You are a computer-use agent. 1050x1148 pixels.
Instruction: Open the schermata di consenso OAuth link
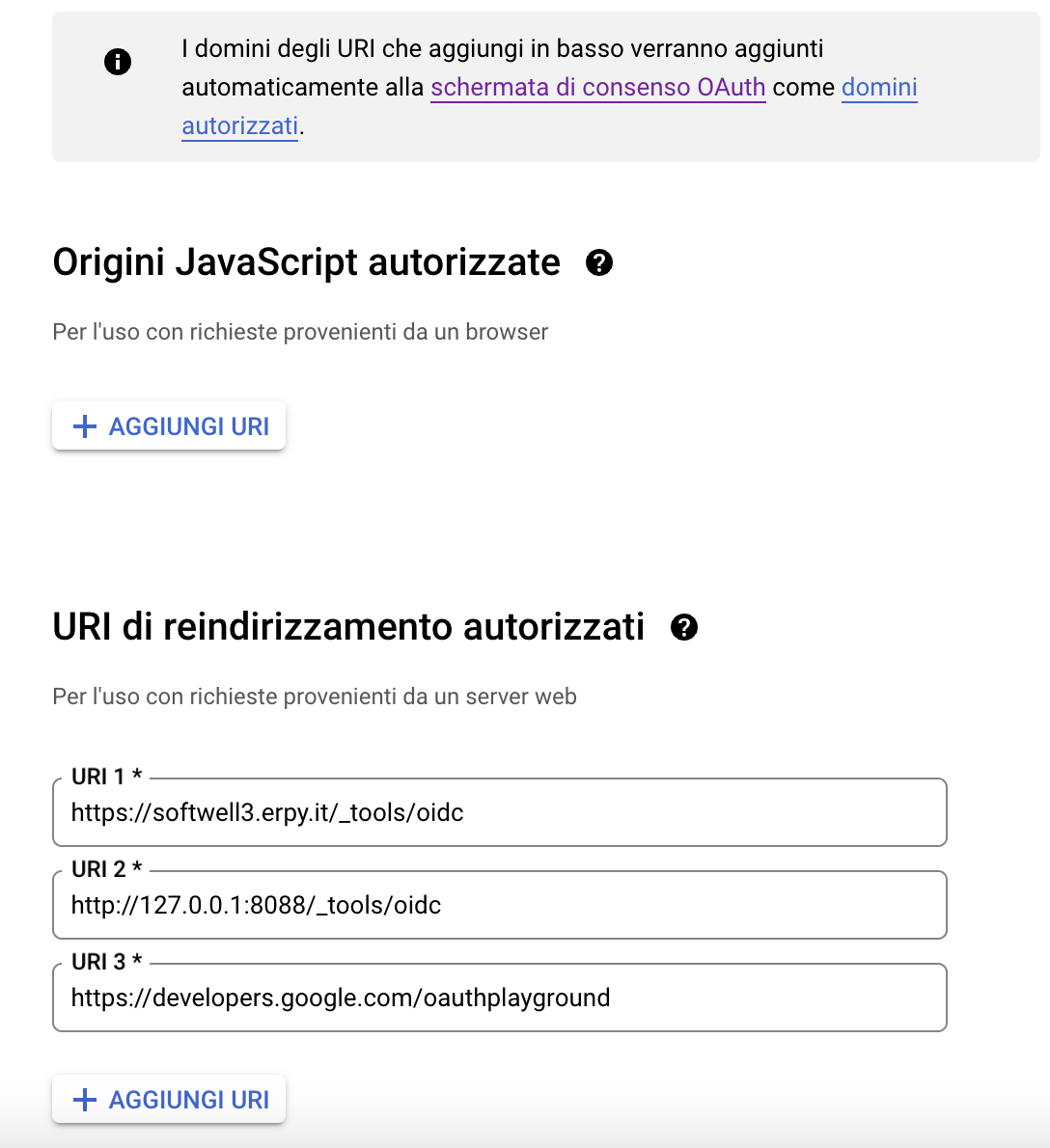(x=597, y=87)
